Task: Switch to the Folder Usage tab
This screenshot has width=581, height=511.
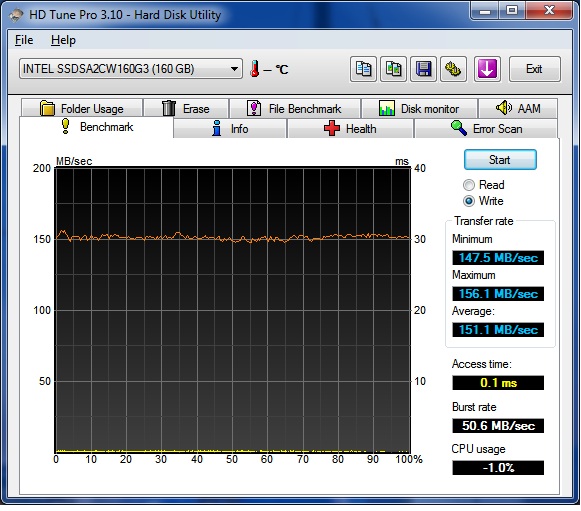Action: [x=82, y=109]
